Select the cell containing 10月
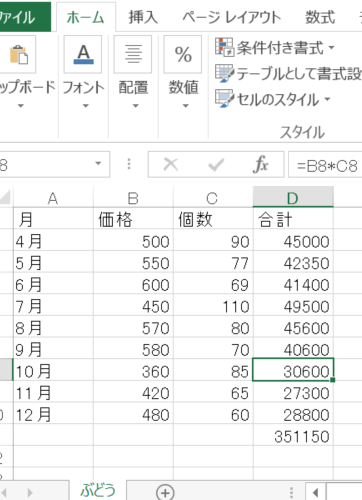 pyautogui.click(x=53, y=370)
